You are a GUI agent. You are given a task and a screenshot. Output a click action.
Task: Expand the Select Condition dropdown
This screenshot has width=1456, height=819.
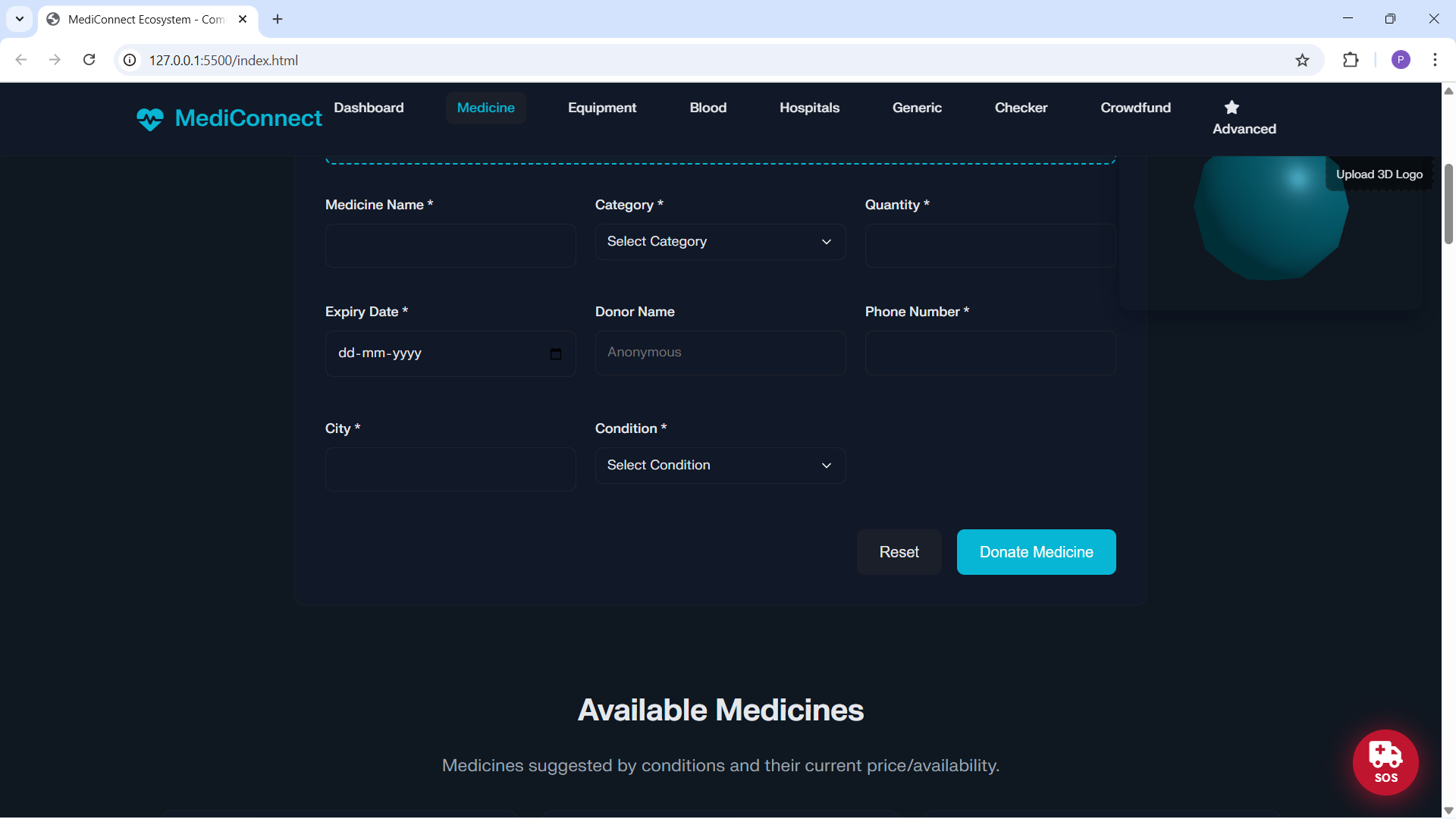[720, 466]
